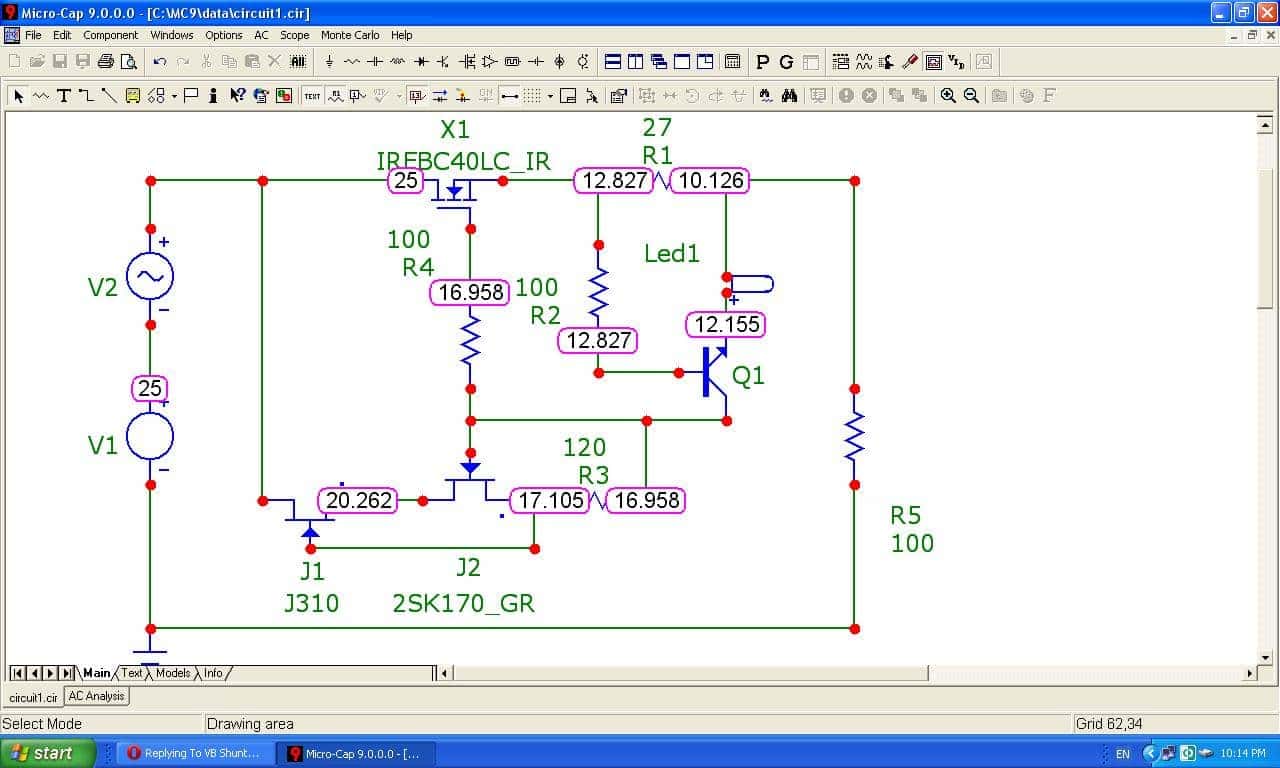This screenshot has width=1280, height=768.
Task: Select the 2SK170_GR part label
Action: click(x=463, y=603)
